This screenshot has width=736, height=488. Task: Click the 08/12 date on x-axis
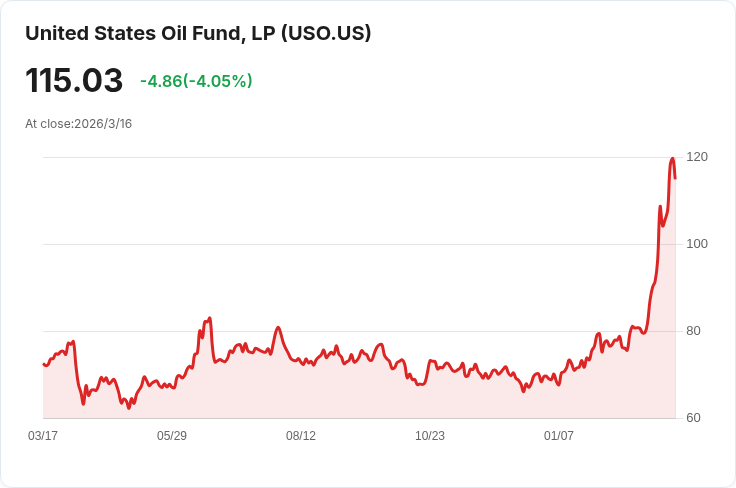(301, 436)
